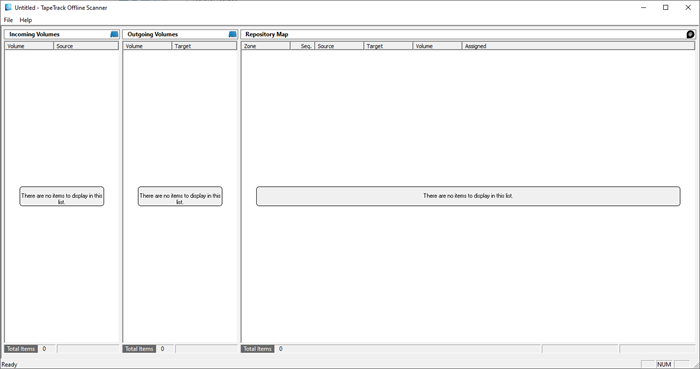700x369 pixels.
Task: Click Total Items label under Repository Map
Action: 258,349
